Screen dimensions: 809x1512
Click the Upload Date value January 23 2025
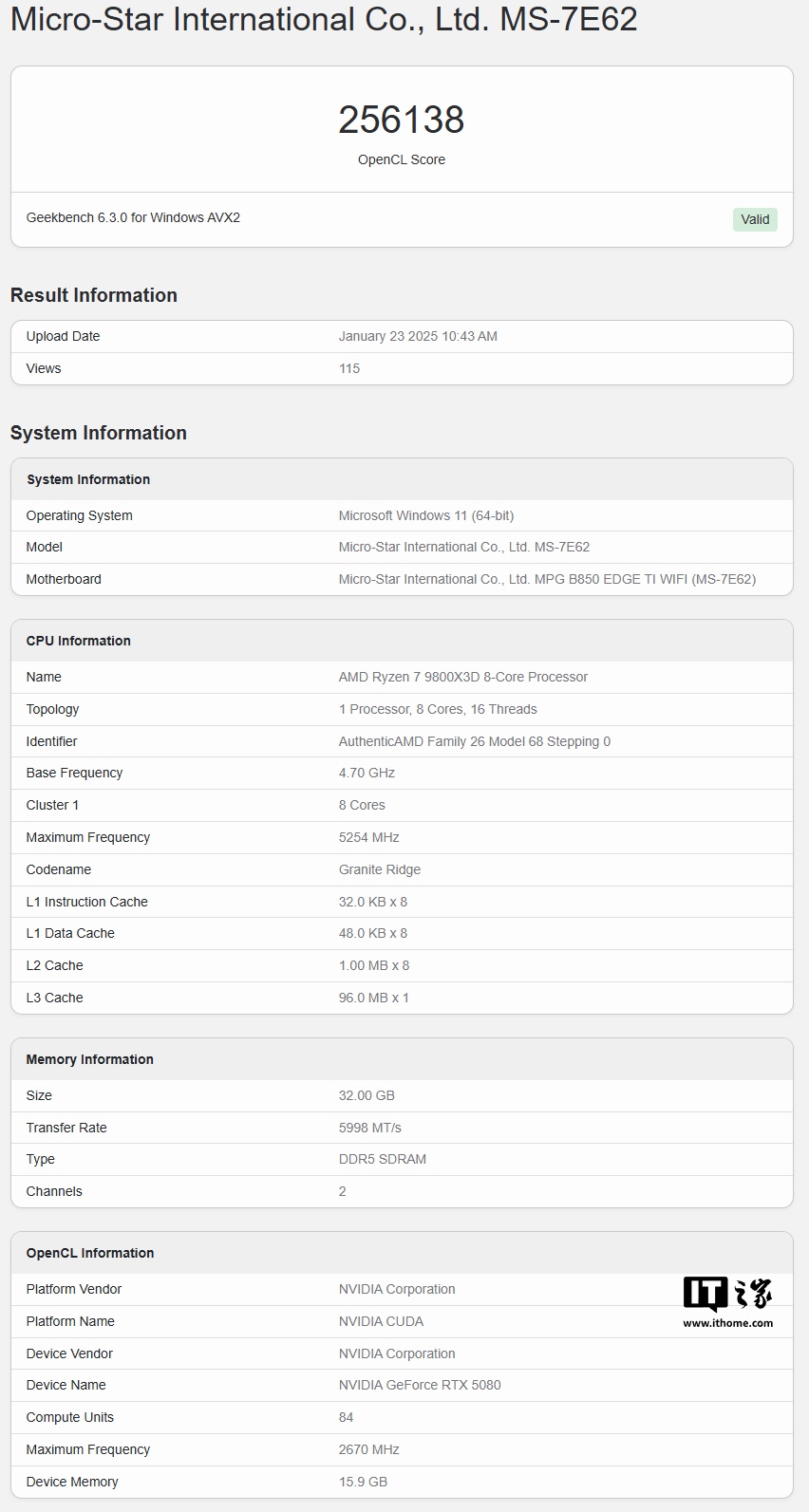pyautogui.click(x=418, y=336)
